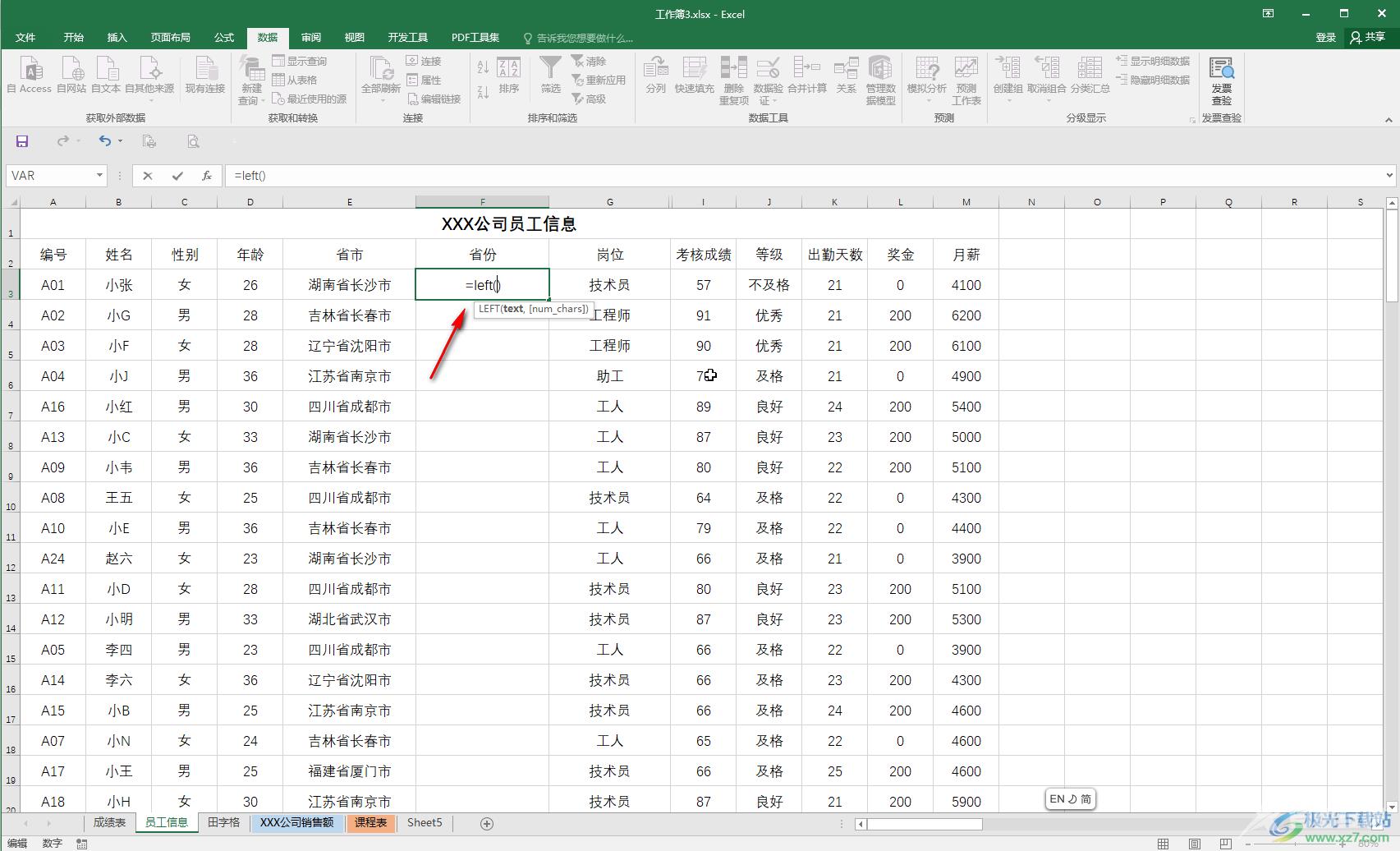This screenshot has height=851, width=1400.
Task: Click the horizontal scrollbar thumb
Action: coord(925,824)
